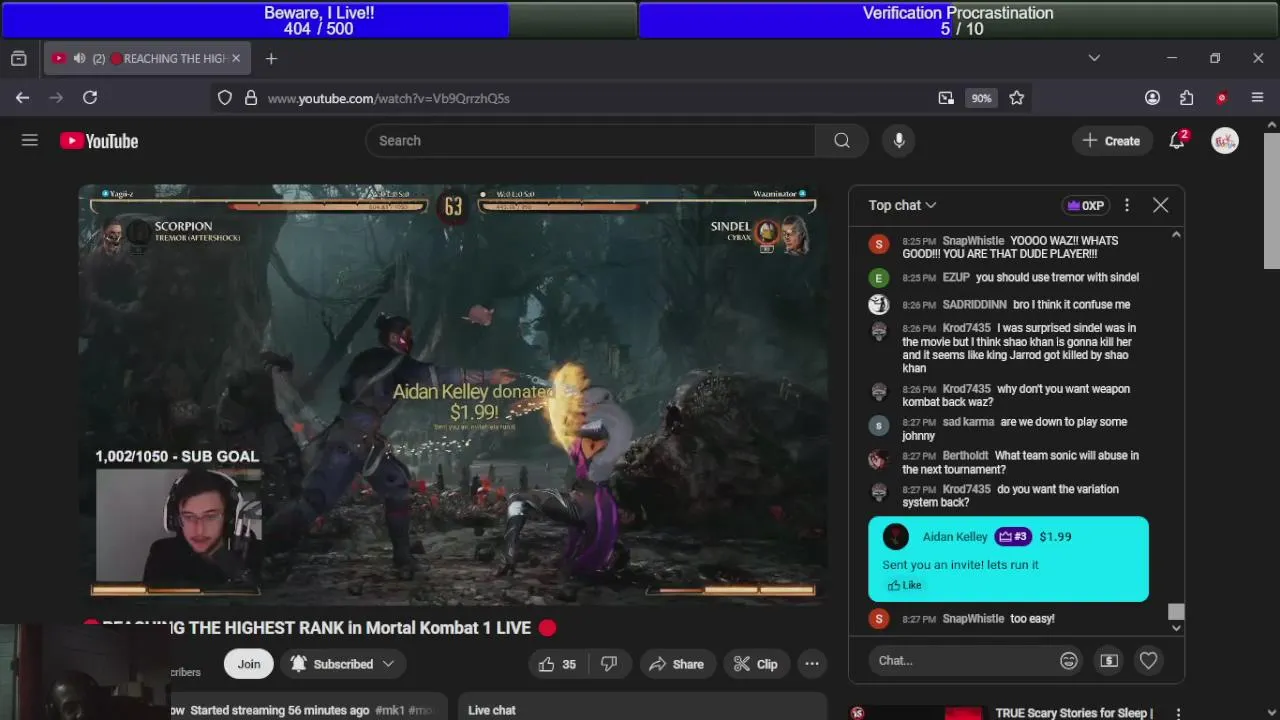Go back to previous page
Viewport: 1280px width, 720px height.
[x=22, y=98]
